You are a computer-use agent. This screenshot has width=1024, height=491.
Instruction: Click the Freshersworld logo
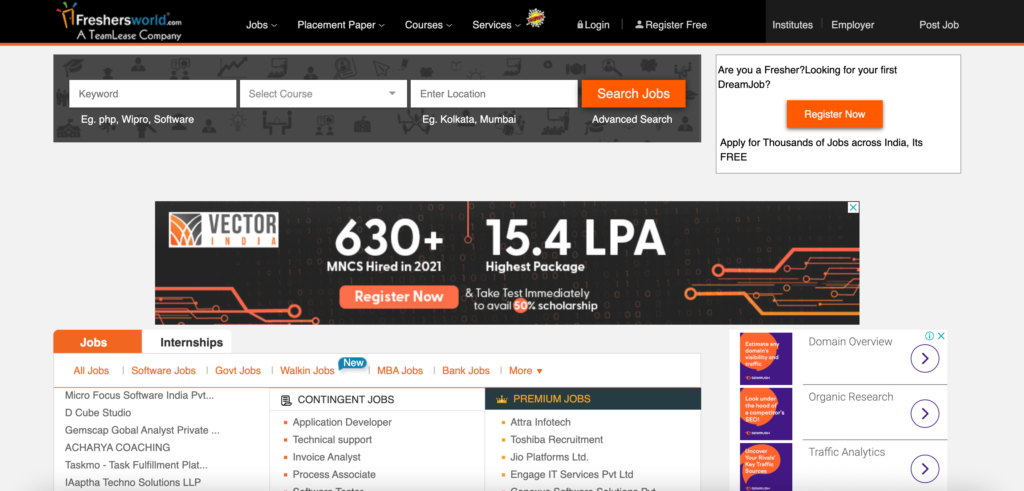[x=119, y=22]
